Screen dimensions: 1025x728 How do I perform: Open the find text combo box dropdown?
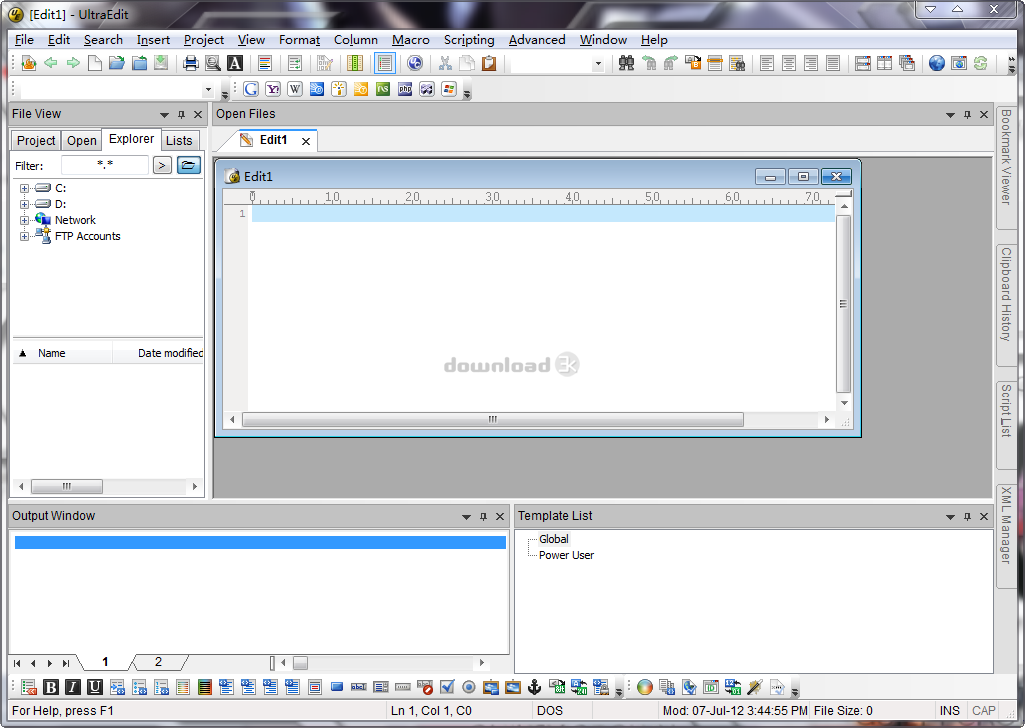(597, 64)
